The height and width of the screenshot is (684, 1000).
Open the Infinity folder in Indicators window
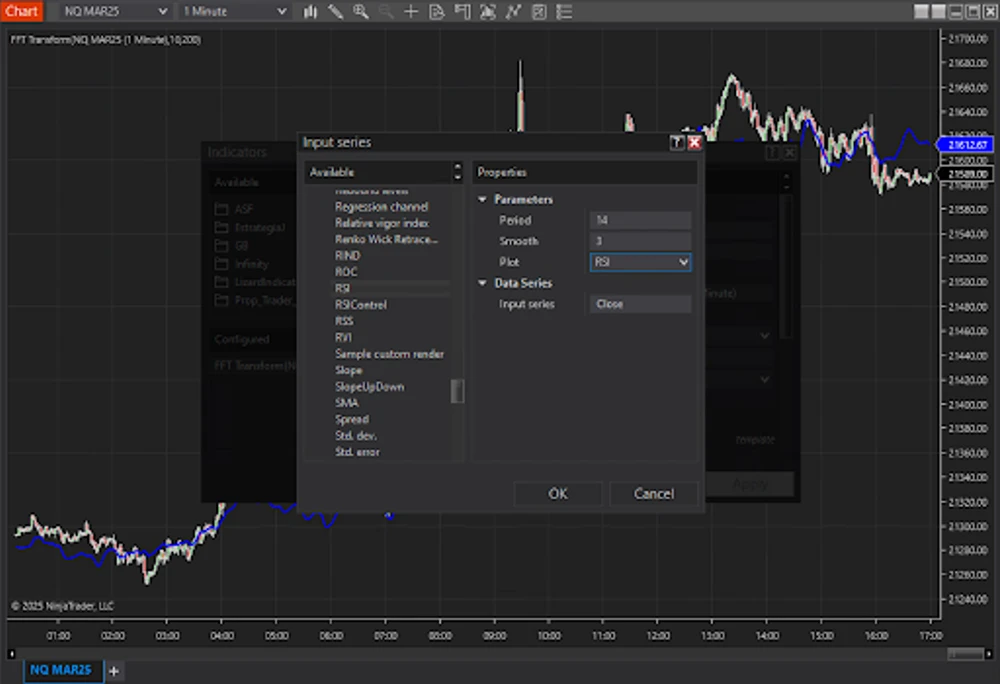[242, 264]
